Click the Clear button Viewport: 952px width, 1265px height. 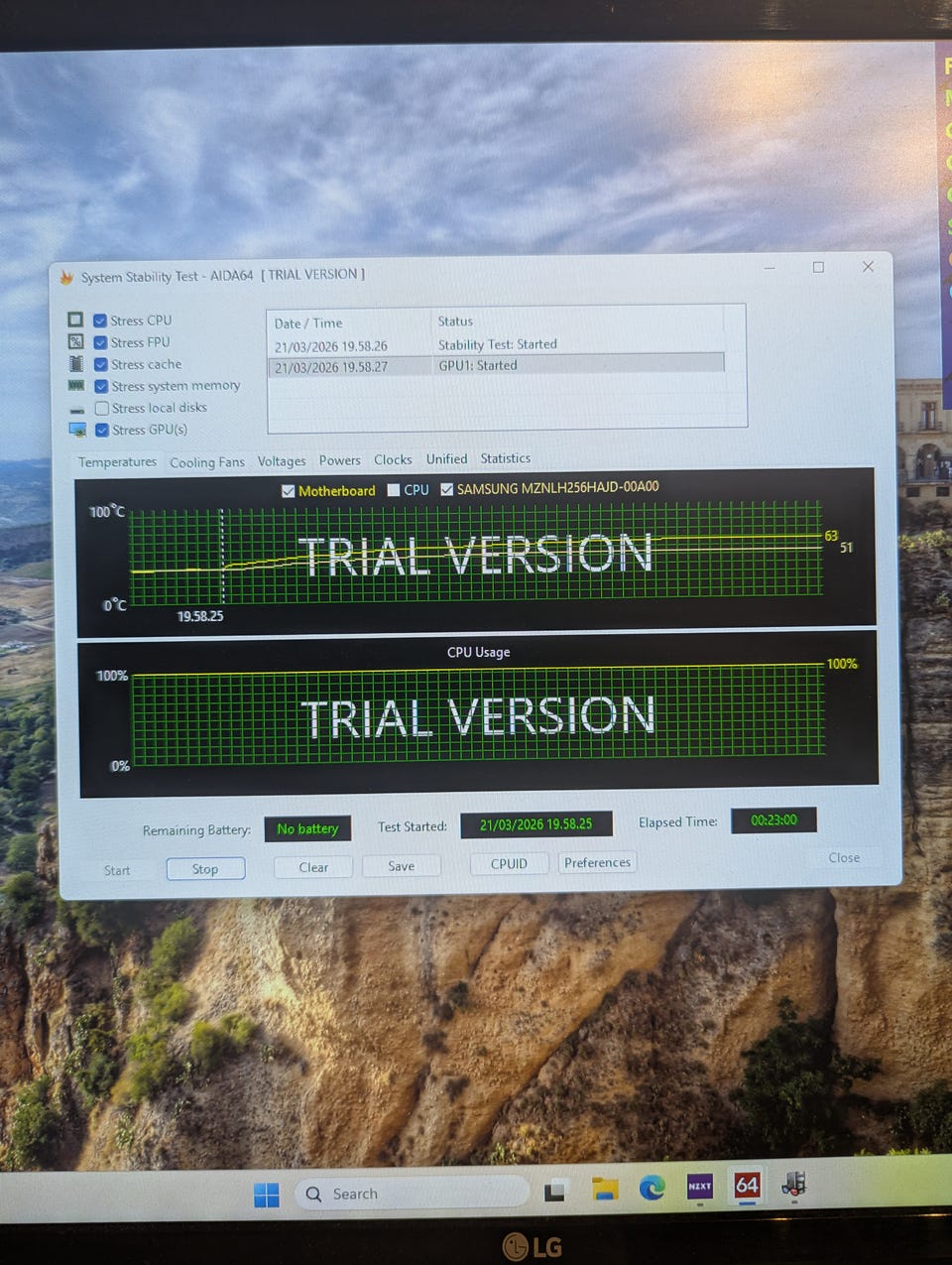[x=313, y=867]
